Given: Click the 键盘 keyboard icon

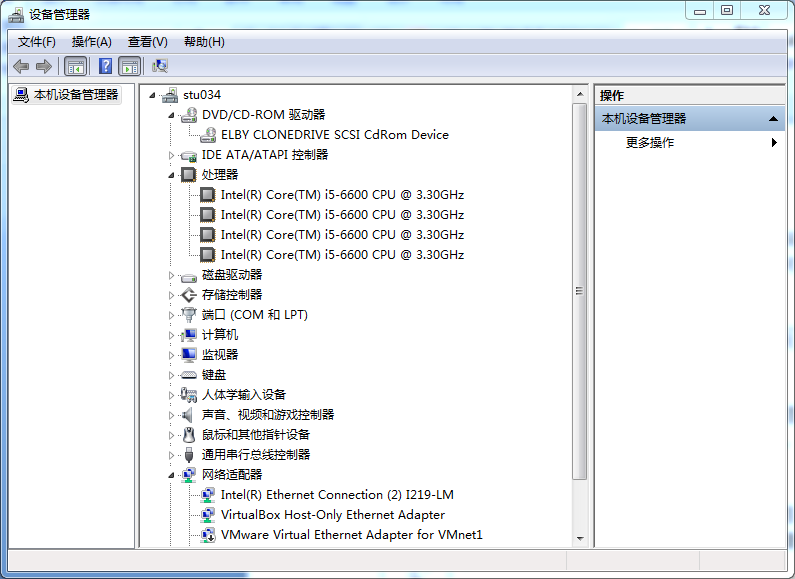Looking at the screenshot, I should coord(189,375).
